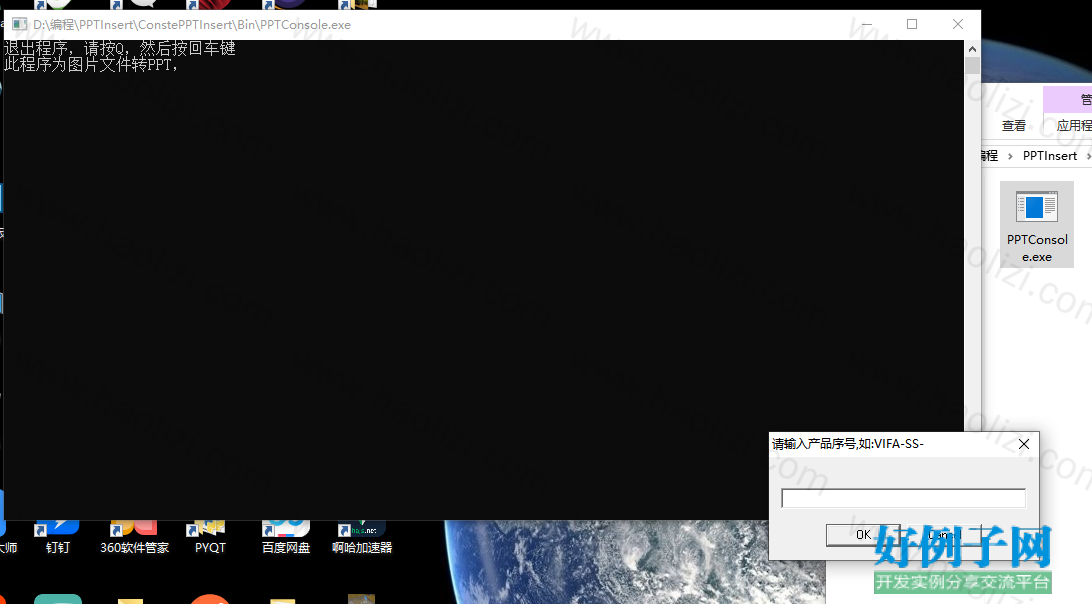Image resolution: width=1092 pixels, height=604 pixels.
Task: Open the PPTConsole.exe file in Explorer
Action: click(x=1036, y=224)
